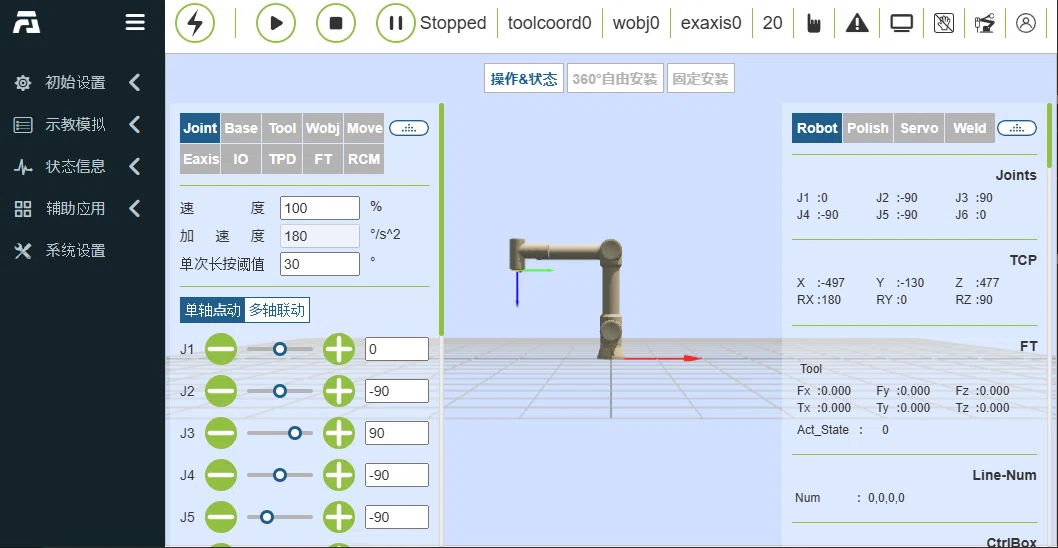Open the user account icon
The width and height of the screenshot is (1058, 548).
tap(1026, 24)
